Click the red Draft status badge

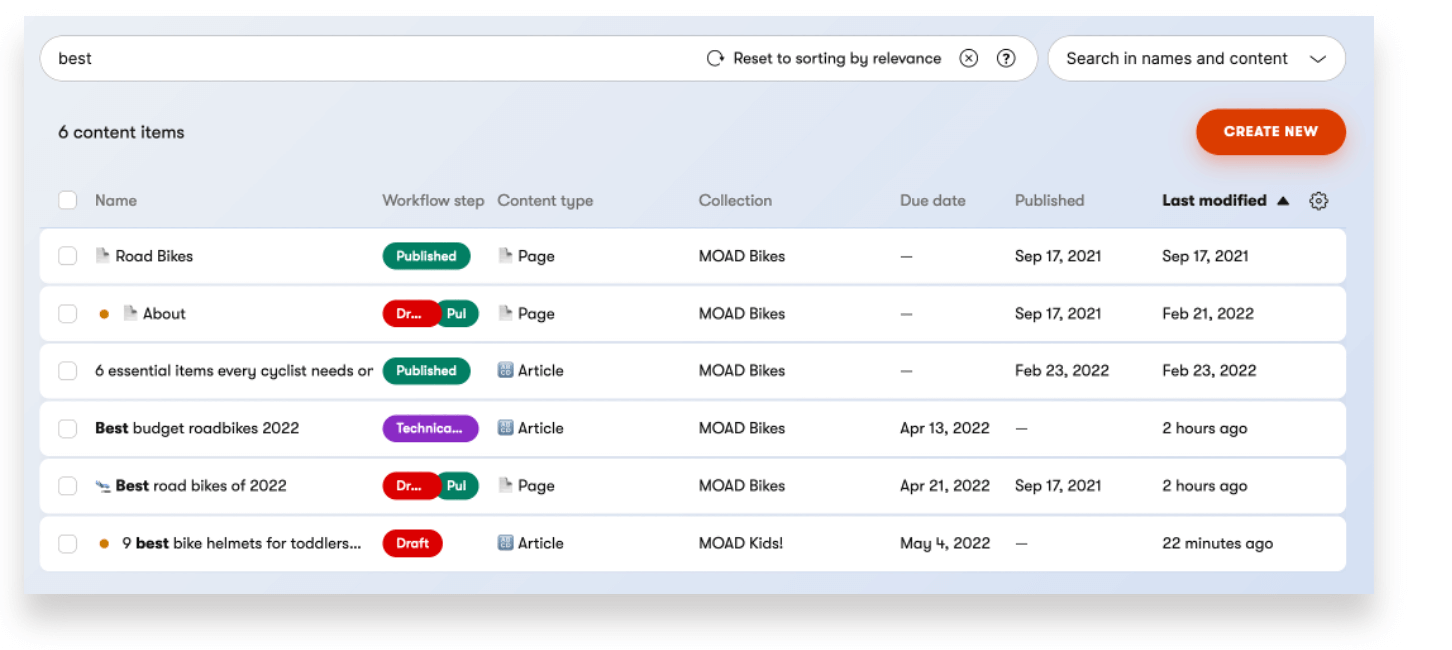[x=412, y=544]
